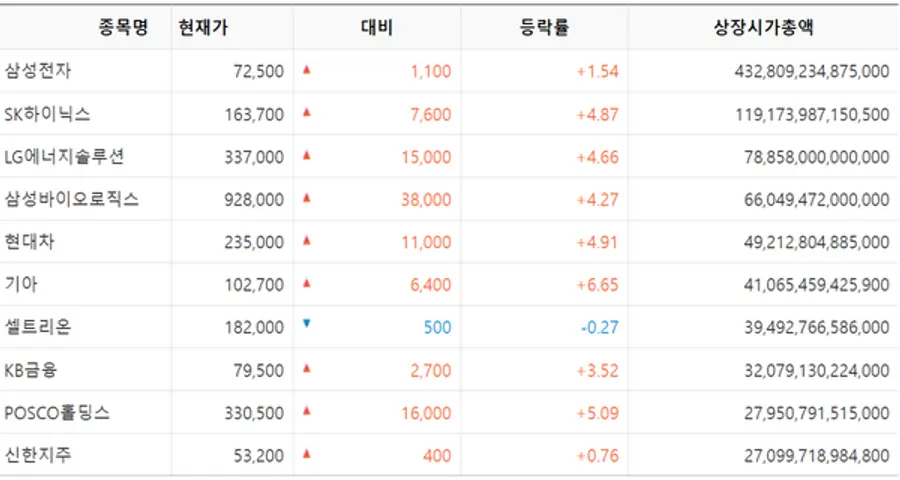This screenshot has height=480, width=900.
Task: Click the change value 2,700
Action: pos(430,370)
